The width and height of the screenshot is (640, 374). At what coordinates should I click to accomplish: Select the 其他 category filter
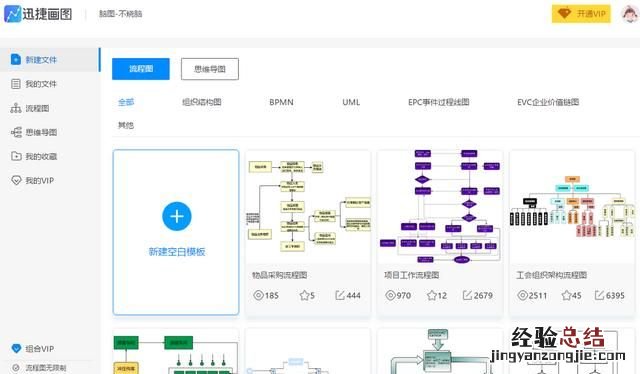tap(126, 125)
